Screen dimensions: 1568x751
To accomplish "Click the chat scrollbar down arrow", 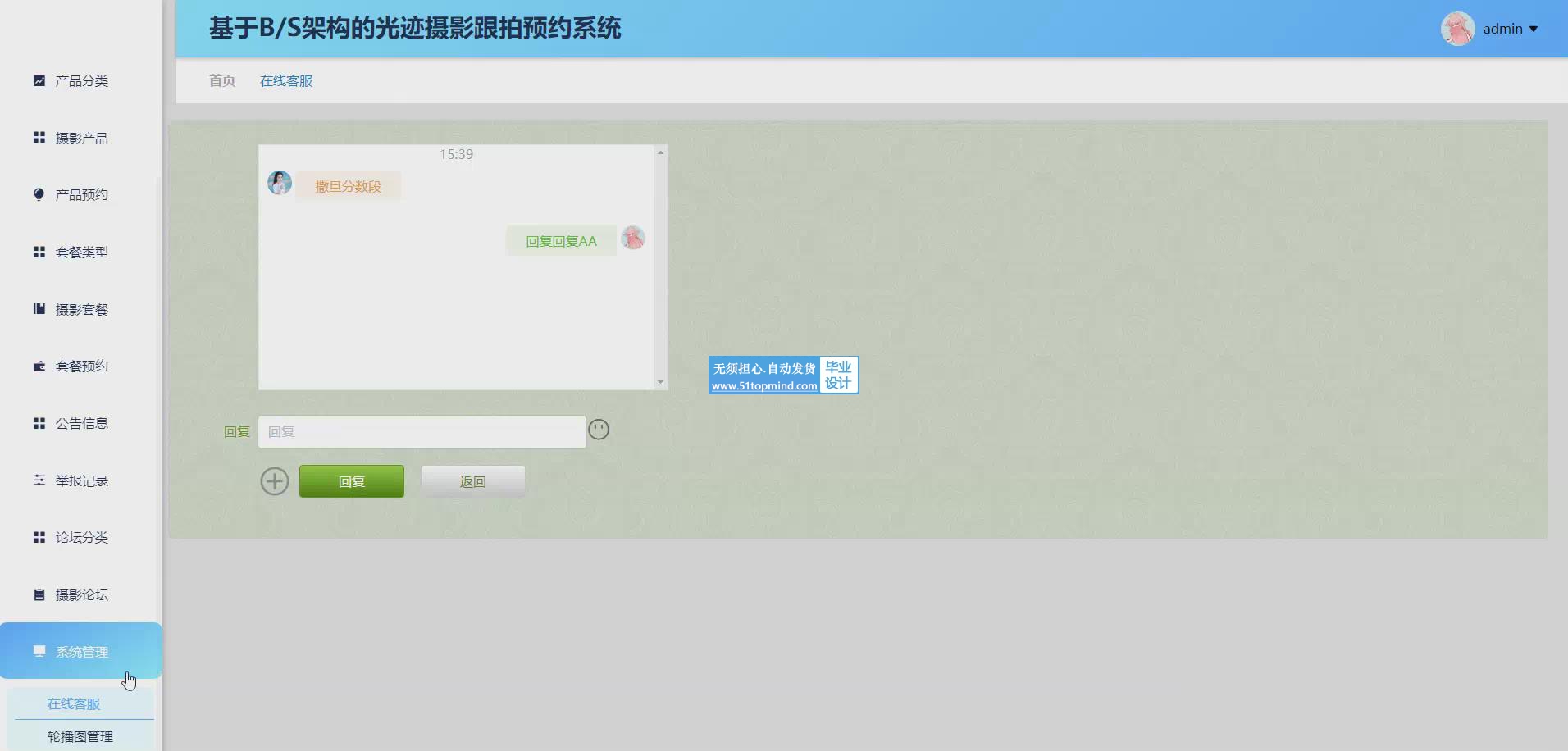I will pyautogui.click(x=660, y=382).
